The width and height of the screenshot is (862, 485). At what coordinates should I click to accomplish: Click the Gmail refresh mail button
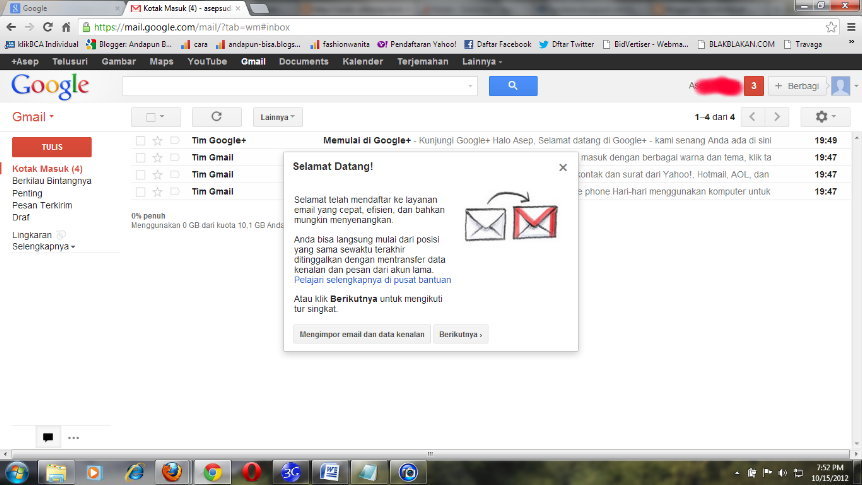217,117
